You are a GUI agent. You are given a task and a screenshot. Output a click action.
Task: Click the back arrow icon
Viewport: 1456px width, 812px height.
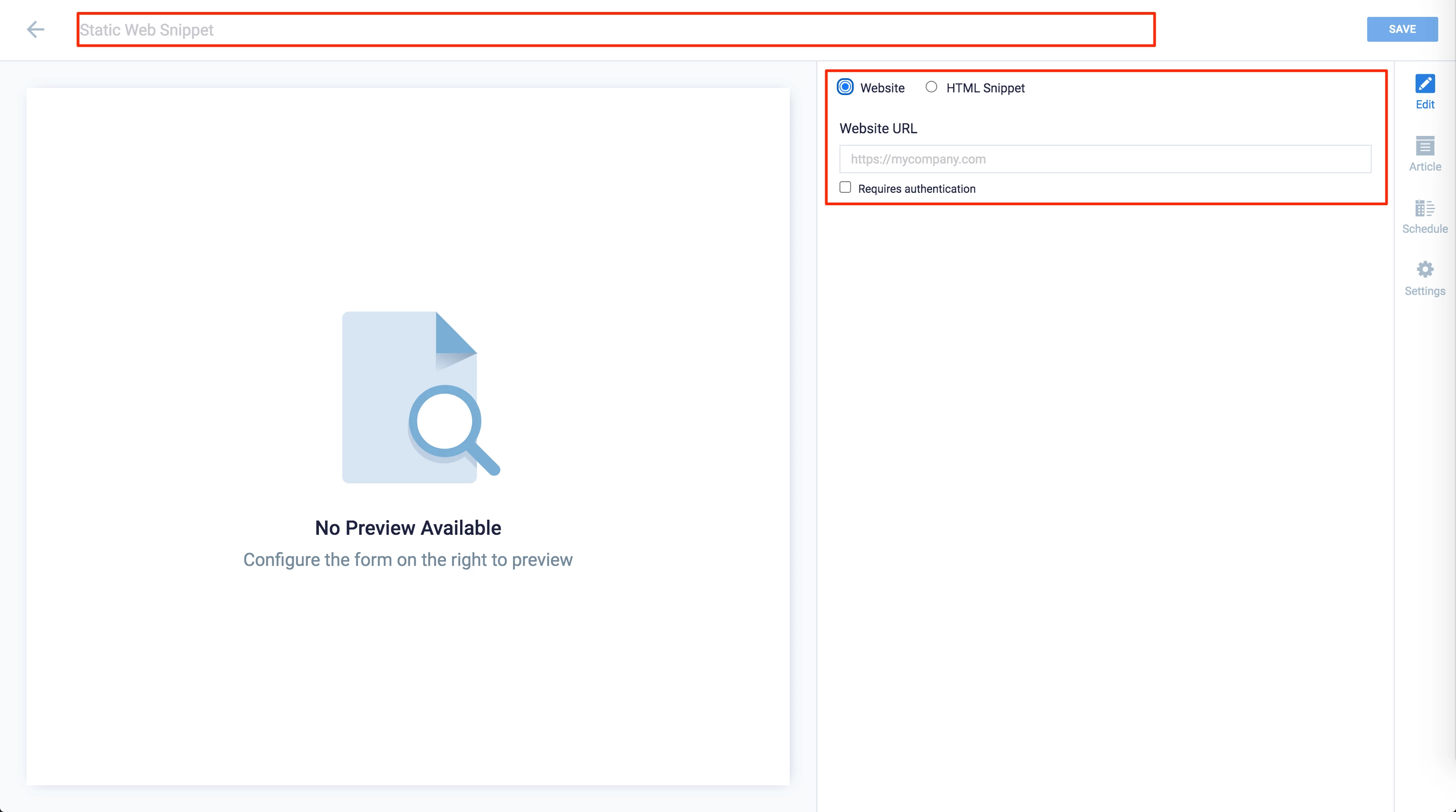(x=35, y=29)
